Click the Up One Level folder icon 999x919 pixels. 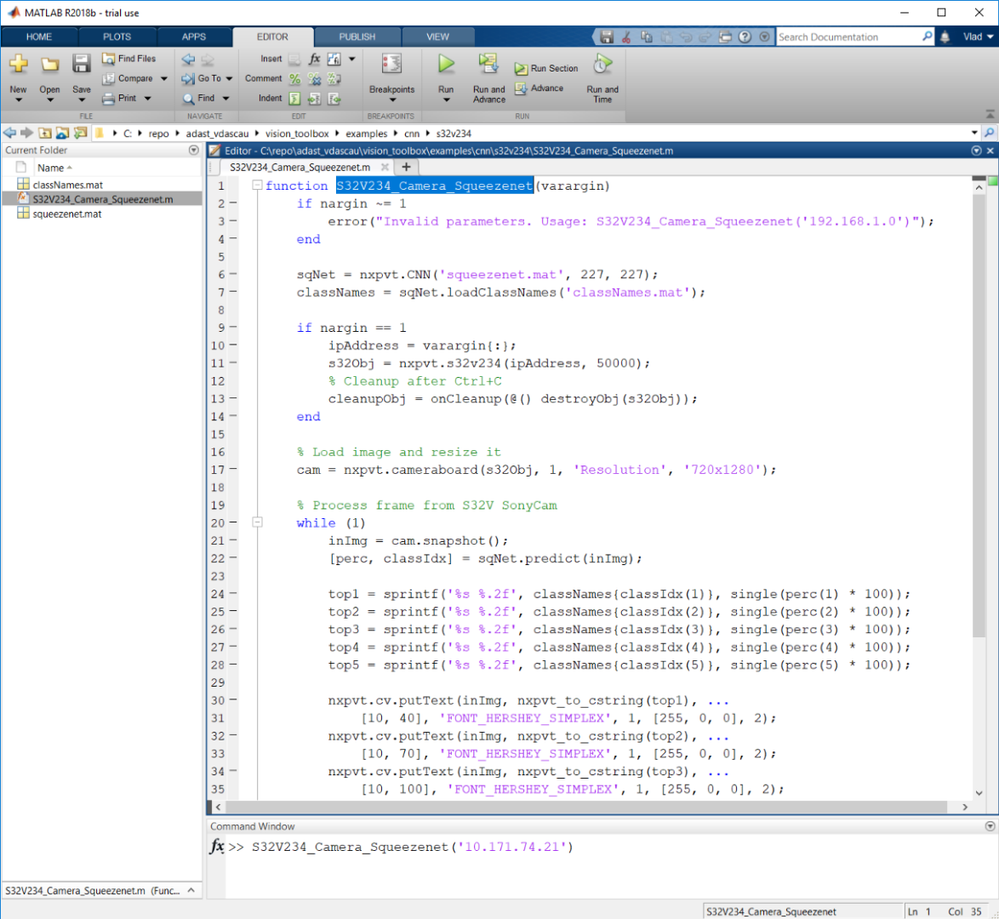tap(45, 133)
